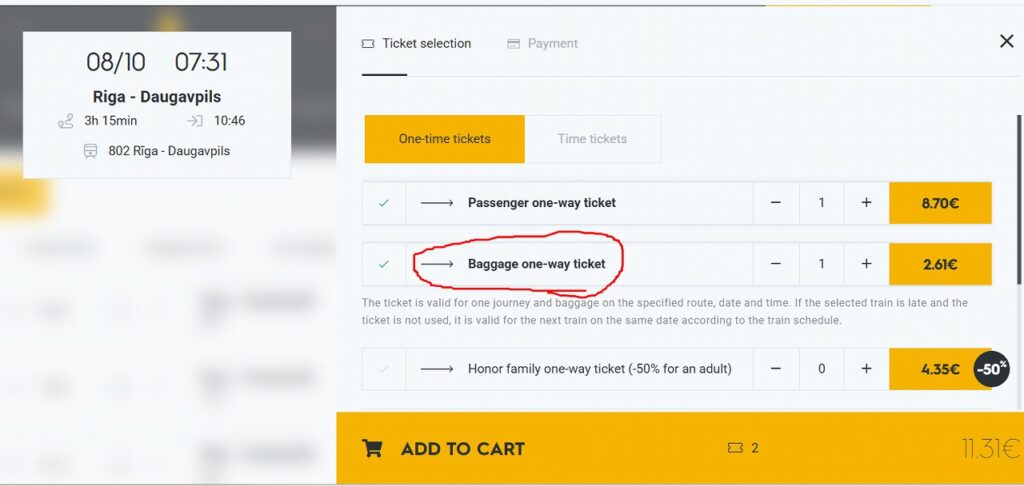Image resolution: width=1024 pixels, height=486 pixels.
Task: Enable Honor family ticket checkmark
Action: pyautogui.click(x=384, y=369)
